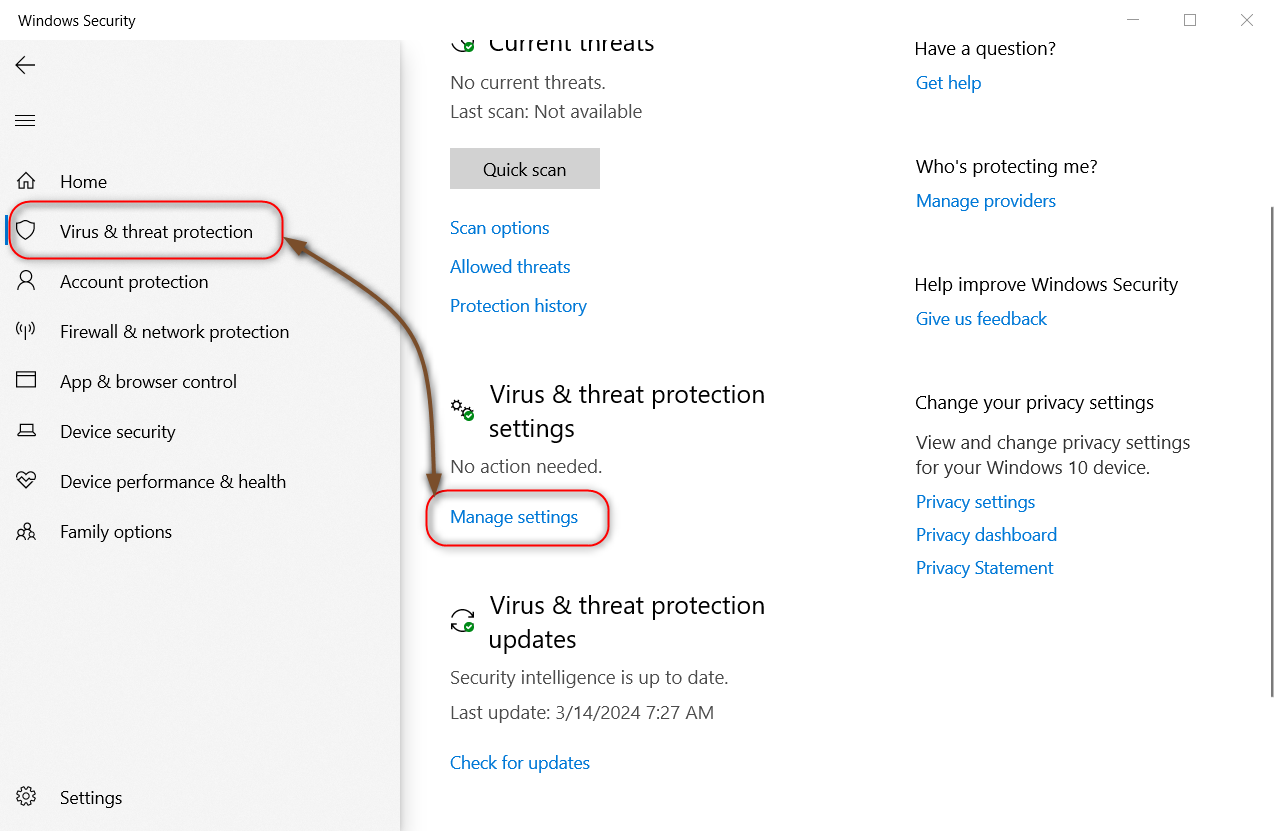Open Manage settings link
1276x831 pixels.
point(514,517)
